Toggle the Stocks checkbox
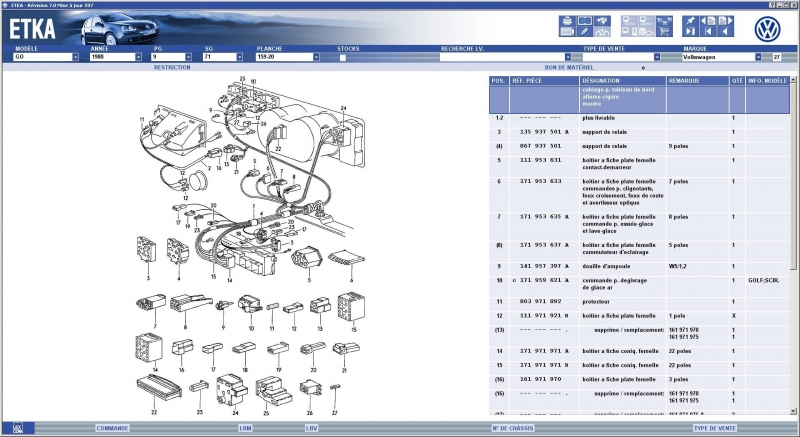 [342, 57]
